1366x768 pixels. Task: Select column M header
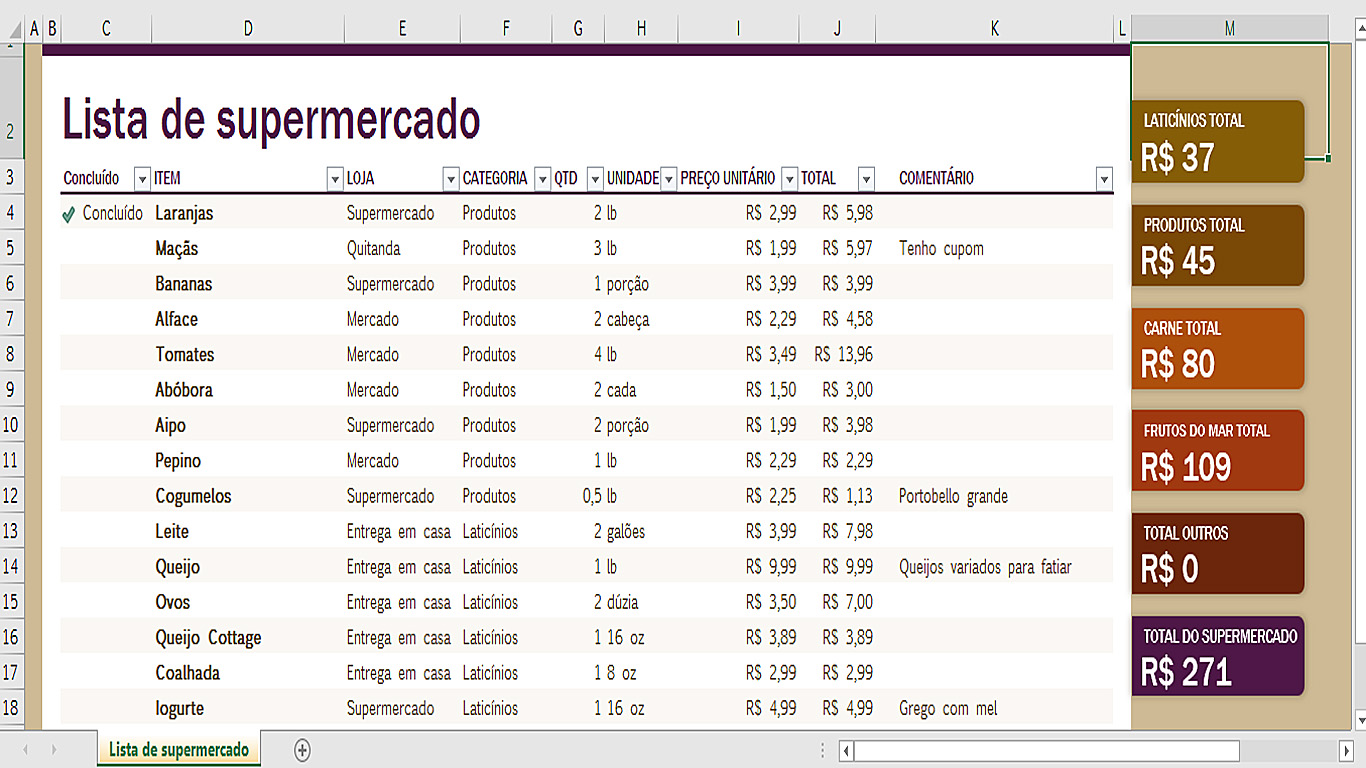[1230, 30]
